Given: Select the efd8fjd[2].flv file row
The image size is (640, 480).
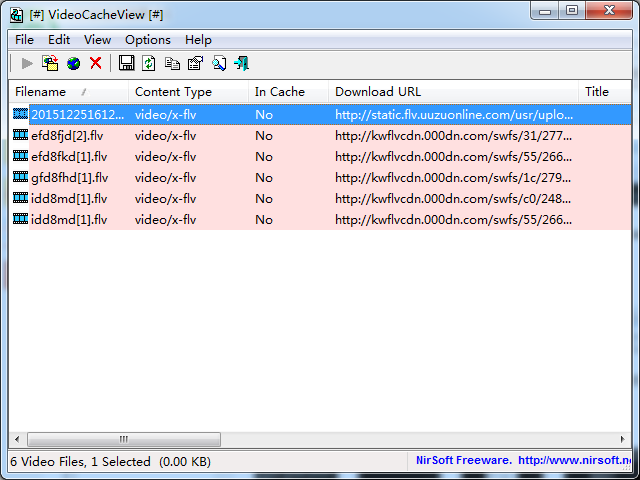Looking at the screenshot, I should point(69,136).
